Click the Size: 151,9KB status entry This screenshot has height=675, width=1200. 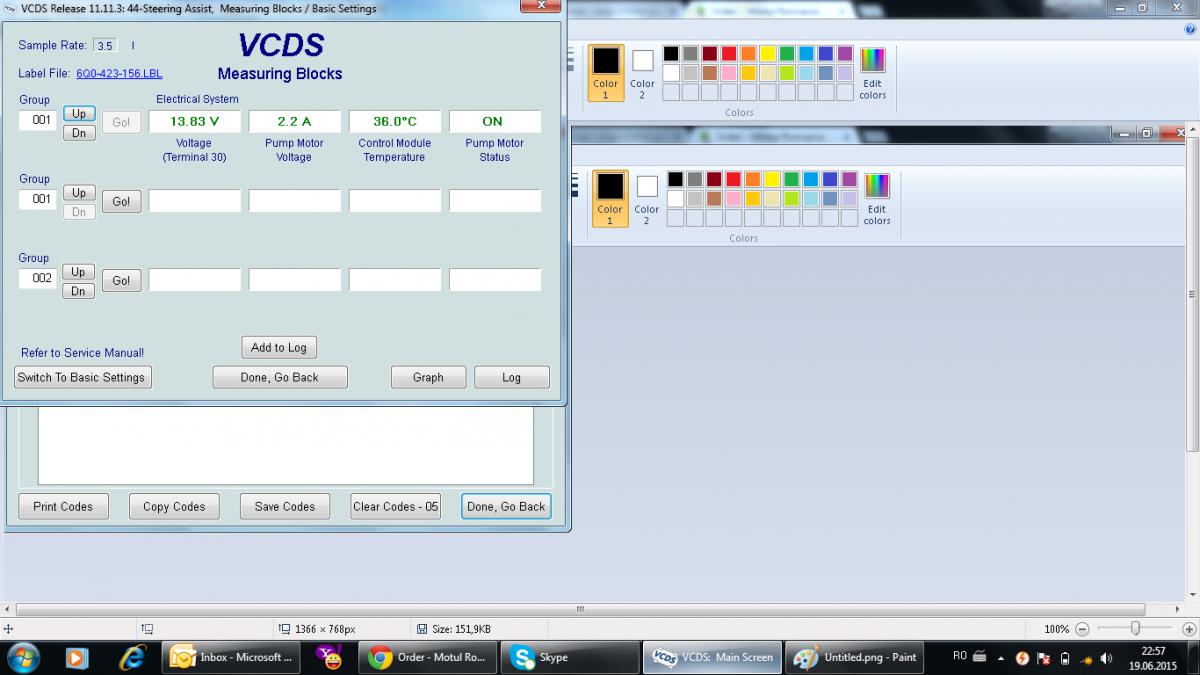pos(454,629)
